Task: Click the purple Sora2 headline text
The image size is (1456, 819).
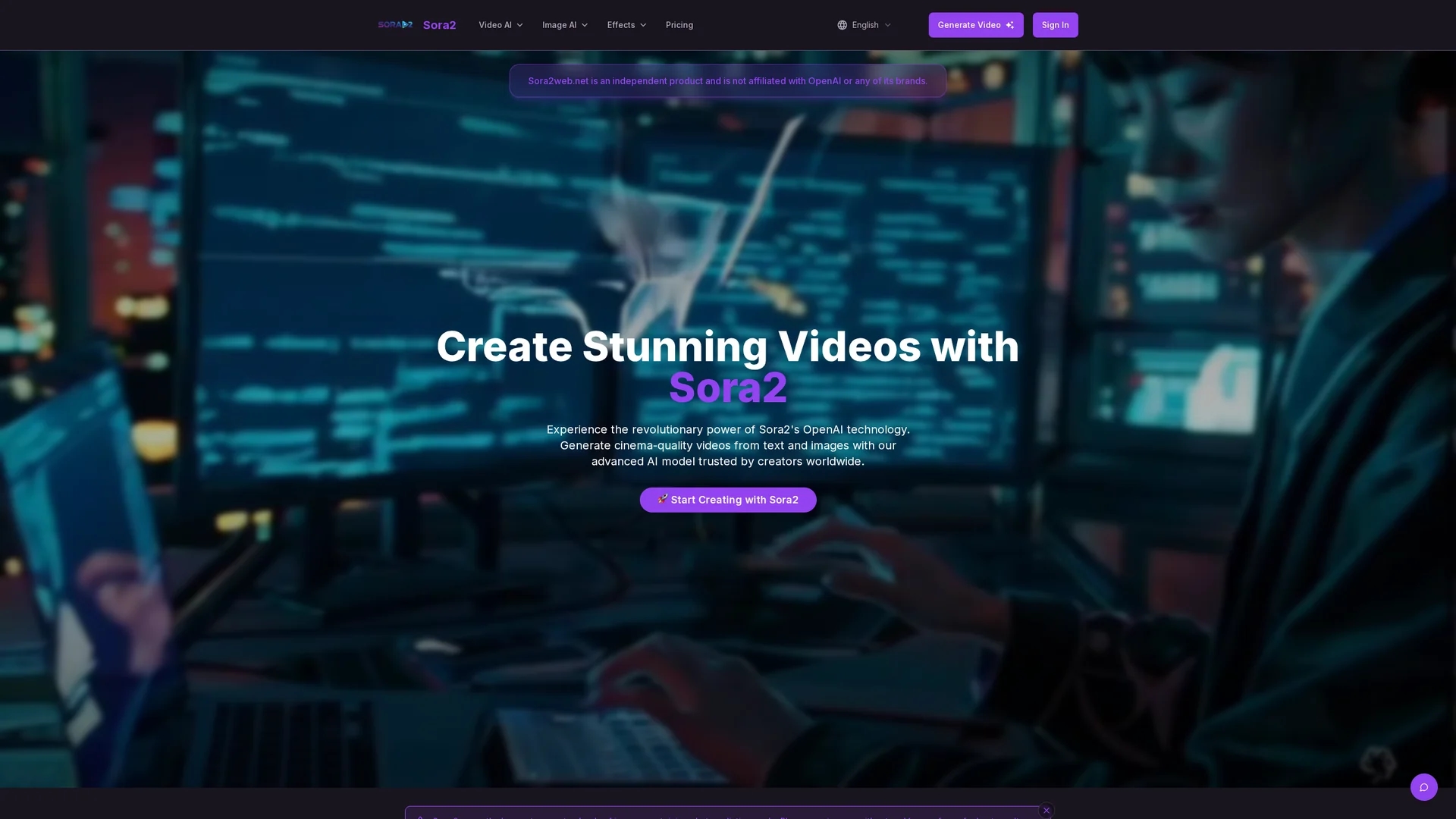Action: [x=728, y=388]
